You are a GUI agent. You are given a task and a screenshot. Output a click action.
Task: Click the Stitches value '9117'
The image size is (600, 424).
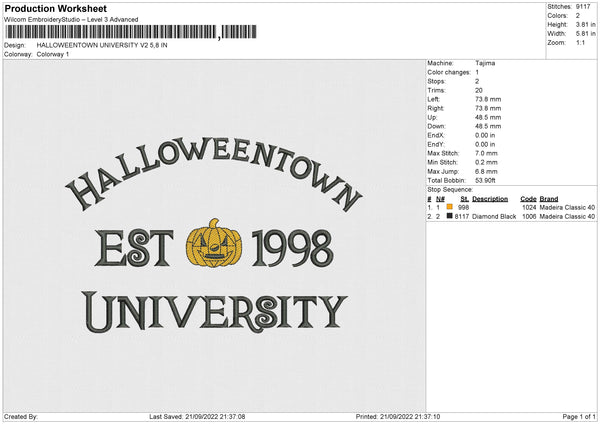coord(583,7)
